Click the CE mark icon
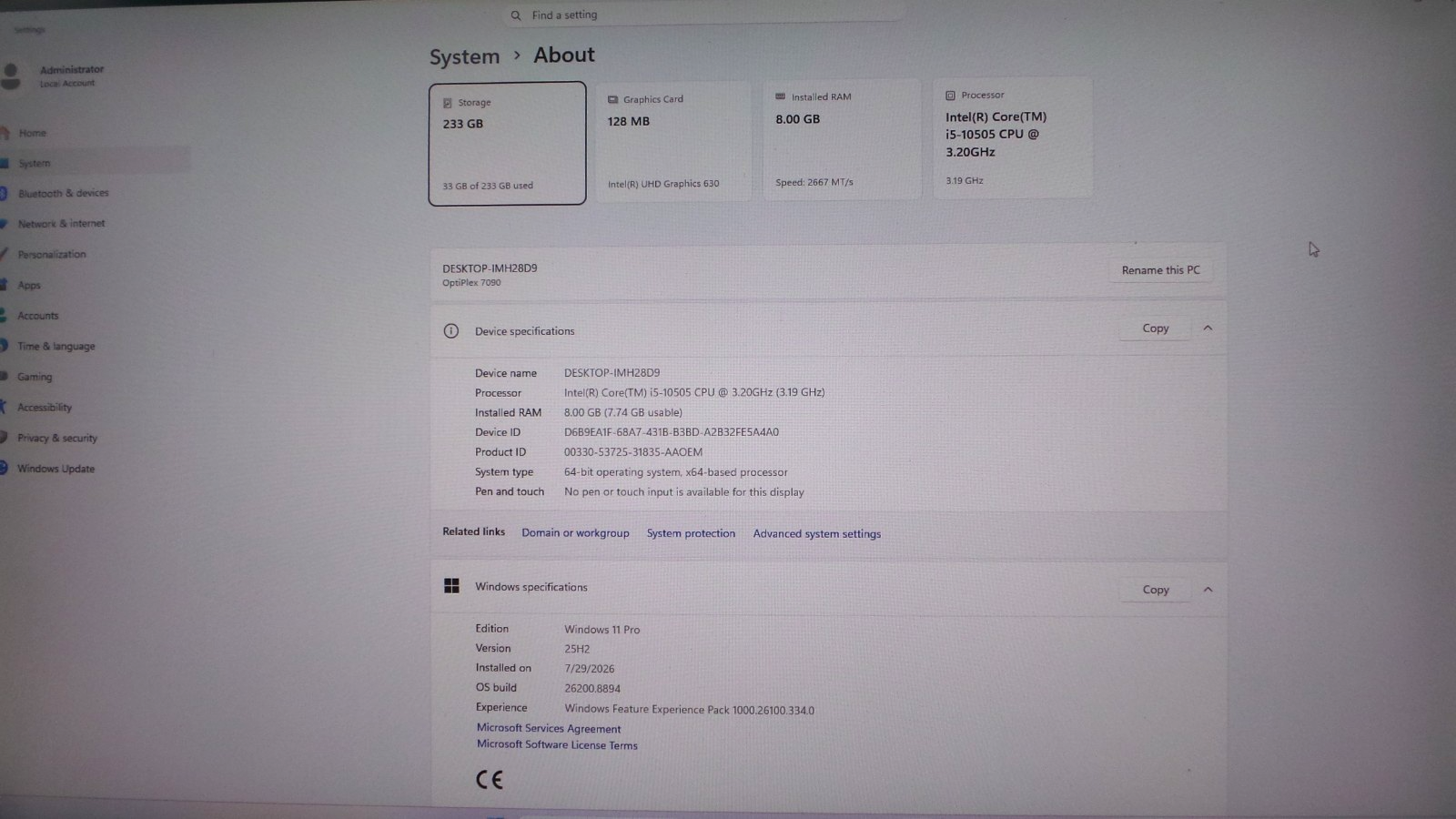Viewport: 1456px width, 819px height. coord(490,780)
